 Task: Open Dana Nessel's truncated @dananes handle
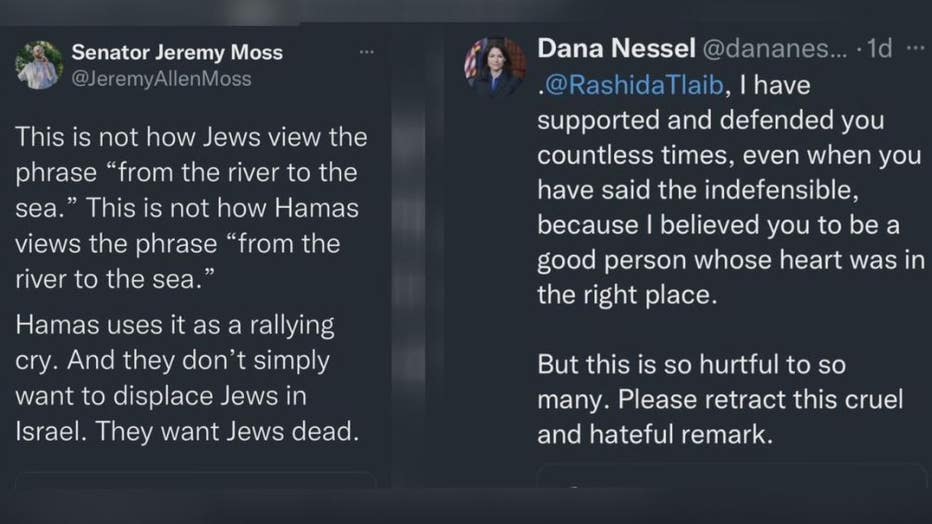[768, 48]
